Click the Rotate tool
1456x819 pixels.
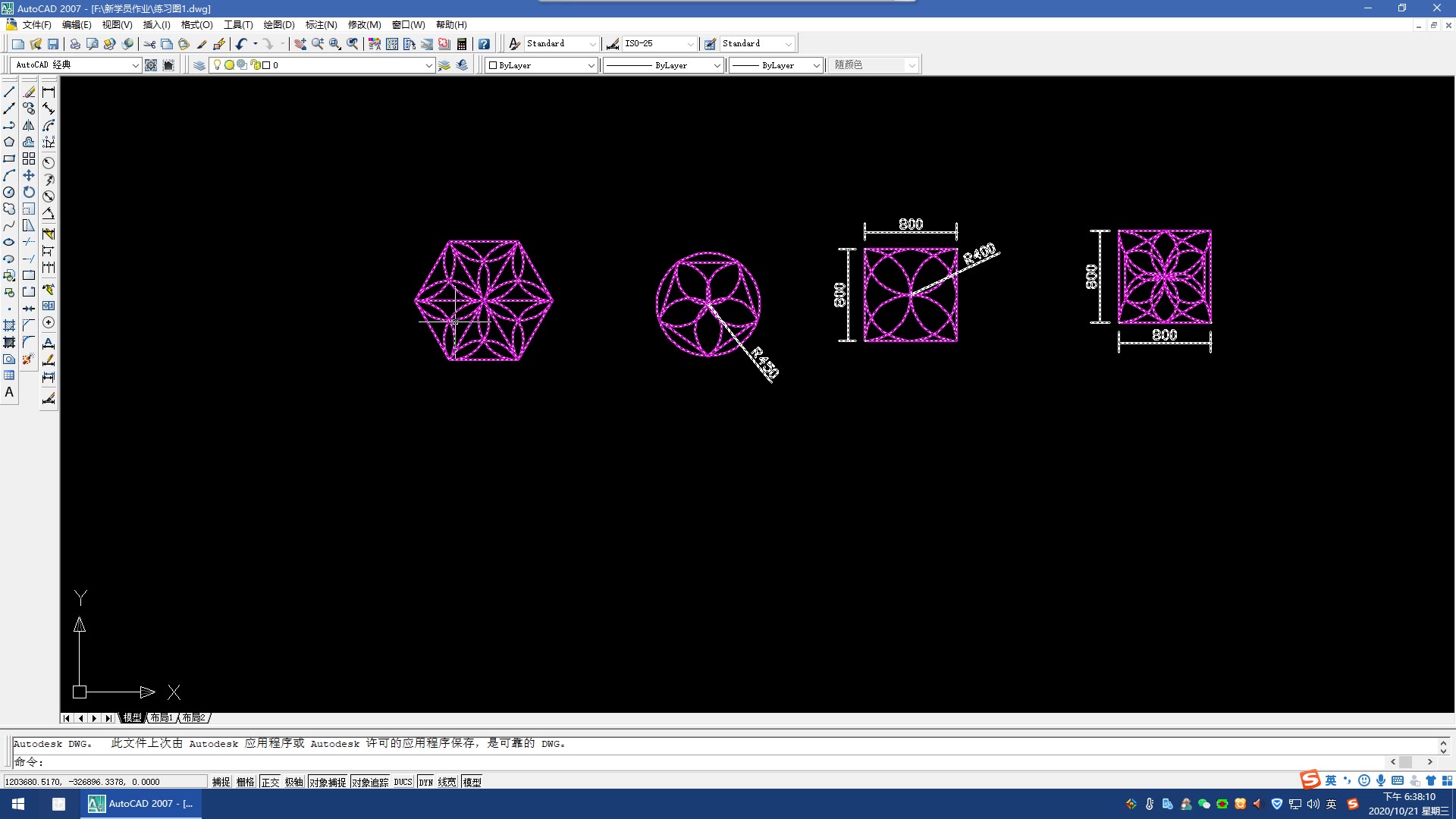pyautogui.click(x=29, y=192)
